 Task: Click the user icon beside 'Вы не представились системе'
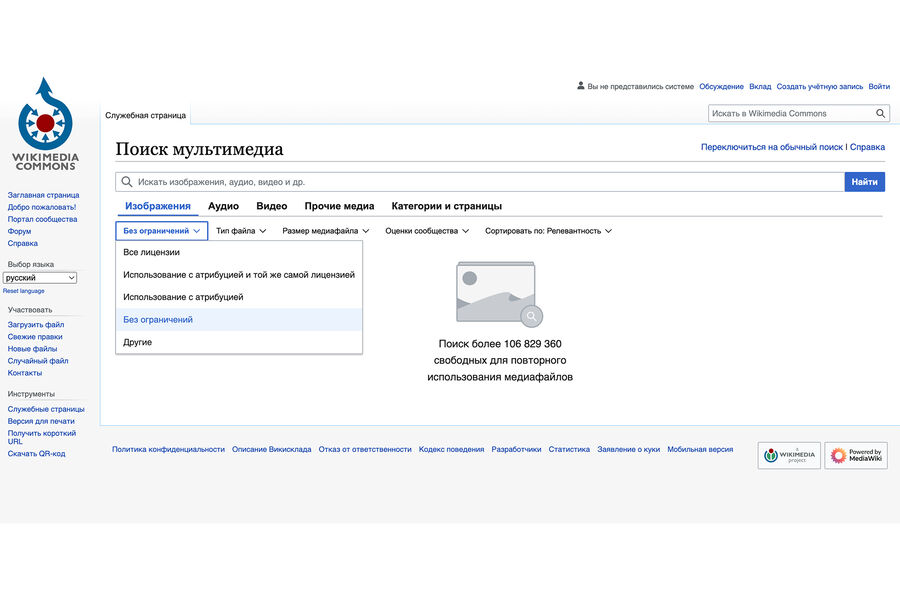pos(580,86)
